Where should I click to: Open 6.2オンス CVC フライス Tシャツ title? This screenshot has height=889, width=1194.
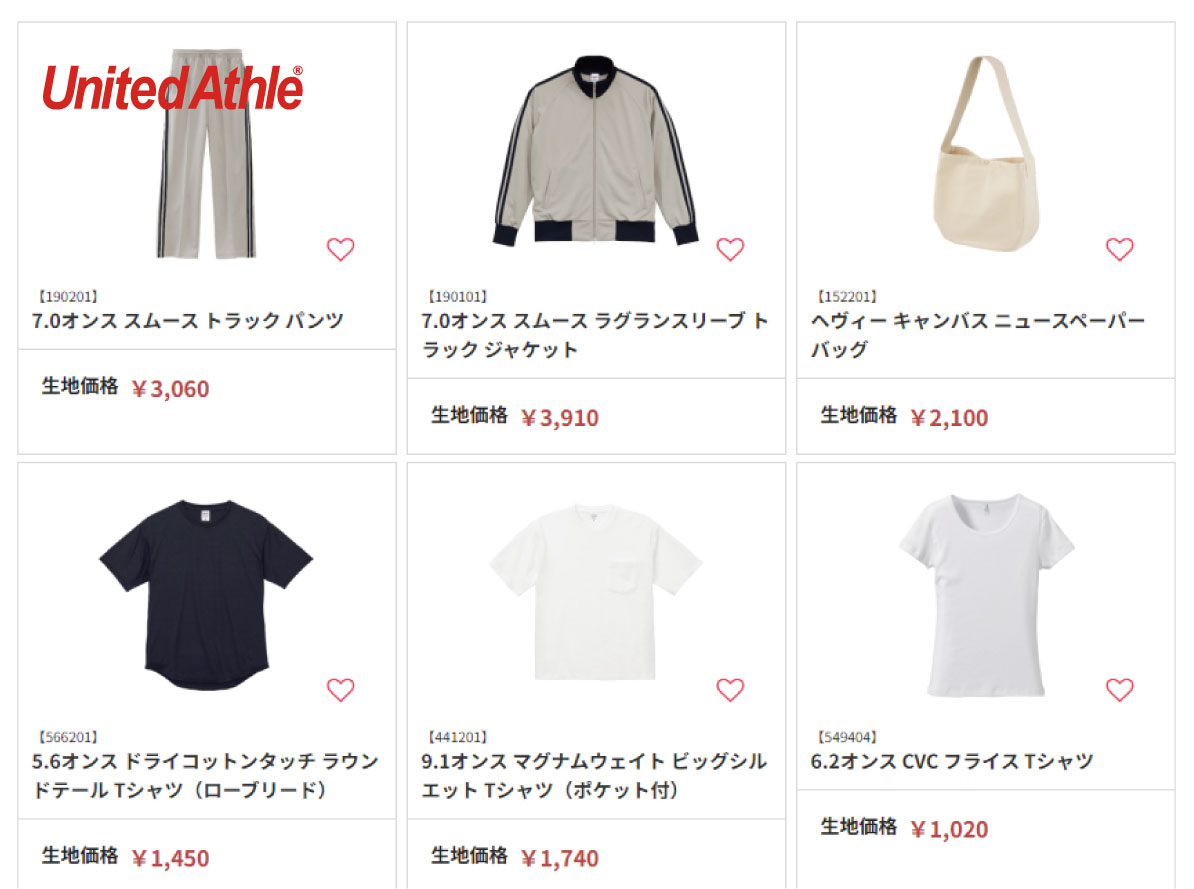point(952,761)
